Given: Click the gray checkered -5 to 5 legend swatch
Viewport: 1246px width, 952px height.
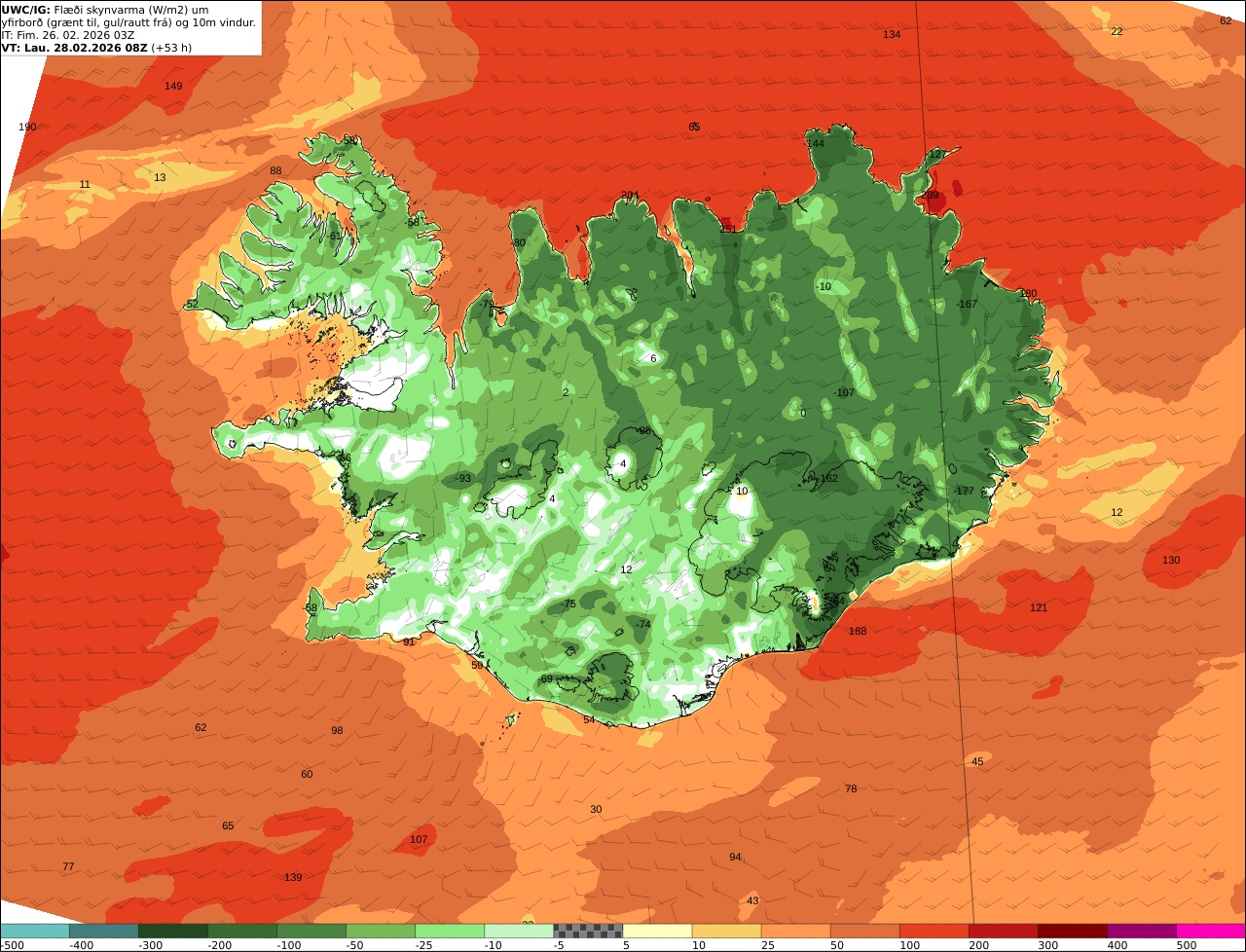Looking at the screenshot, I should pyautogui.click(x=588, y=931).
